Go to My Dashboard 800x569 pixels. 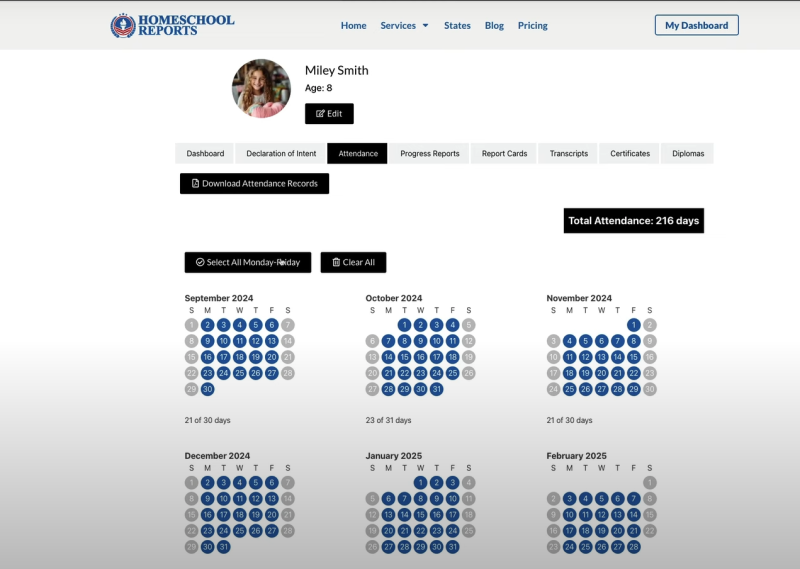click(696, 25)
